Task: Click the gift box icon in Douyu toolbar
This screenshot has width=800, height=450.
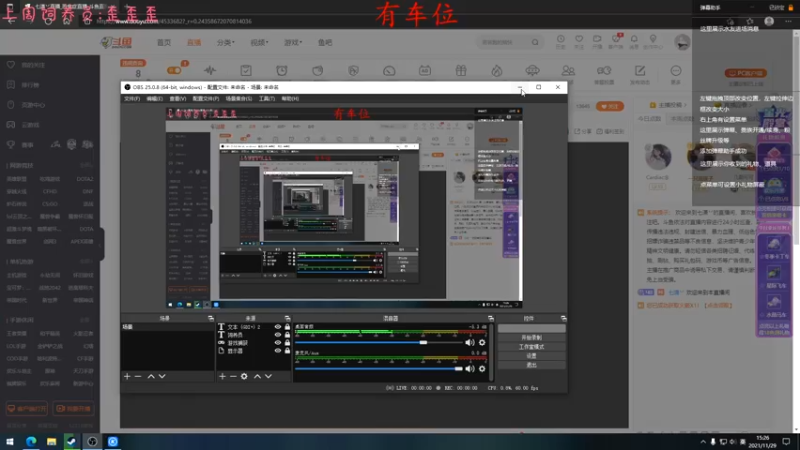Action: (x=461, y=71)
